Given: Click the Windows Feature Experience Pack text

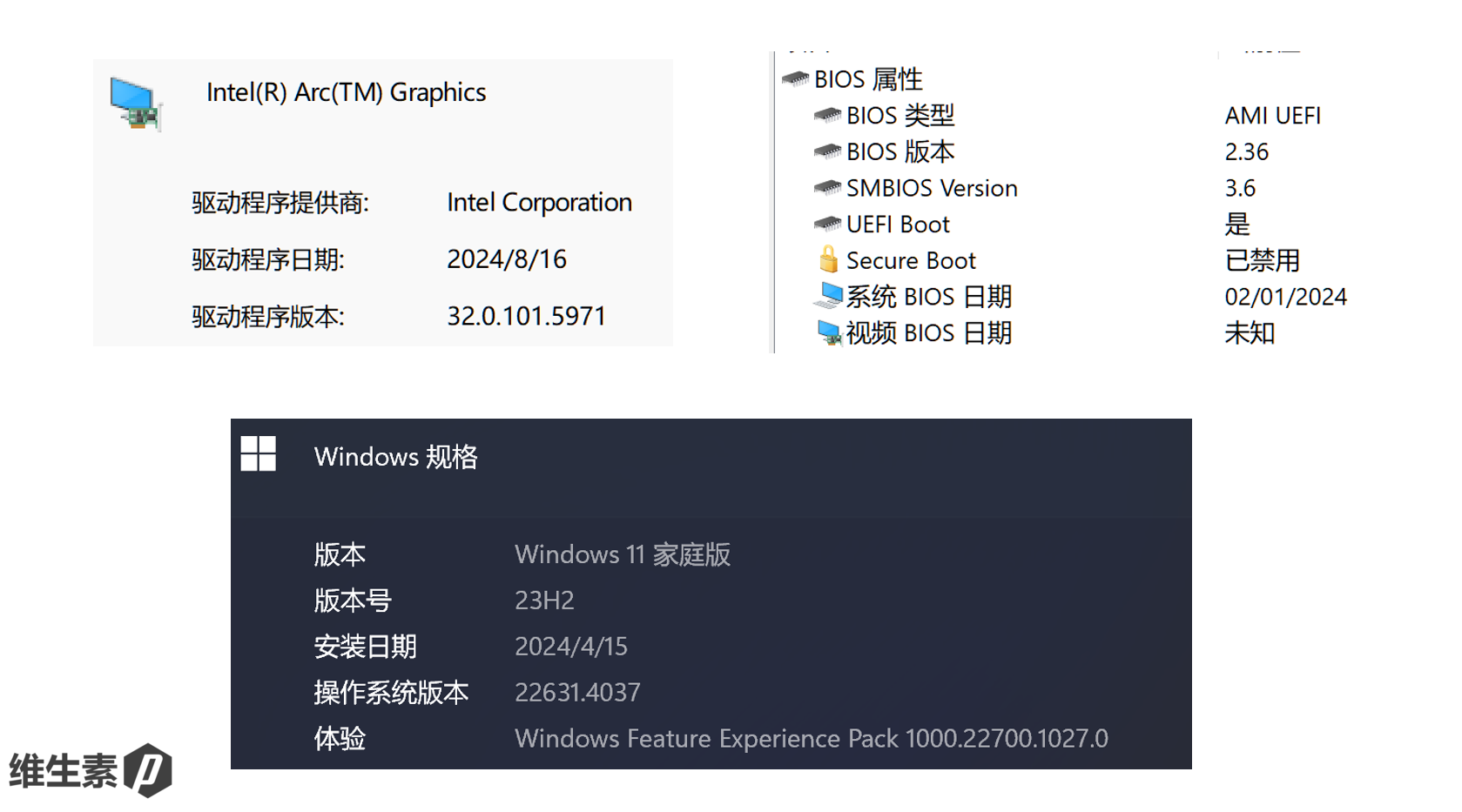Looking at the screenshot, I should point(811,738).
